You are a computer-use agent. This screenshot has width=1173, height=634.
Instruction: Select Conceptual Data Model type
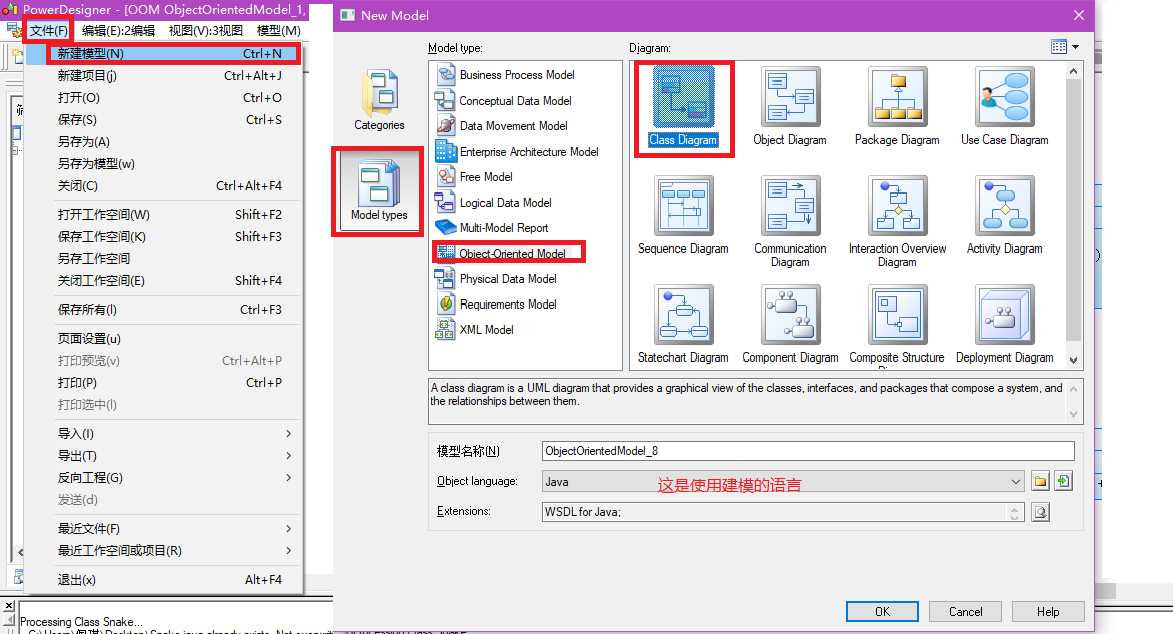pyautogui.click(x=504, y=100)
